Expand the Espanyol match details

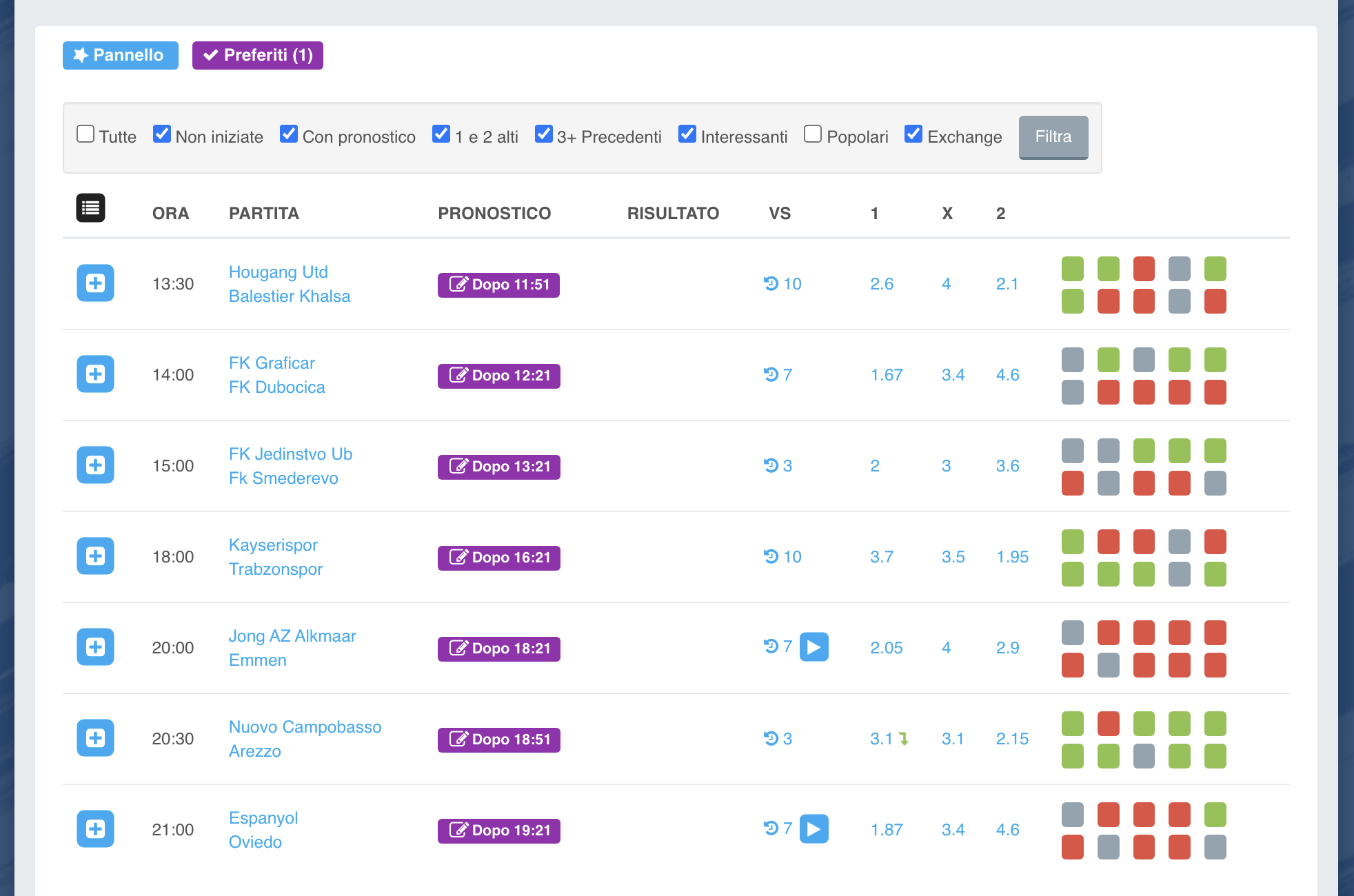[95, 829]
